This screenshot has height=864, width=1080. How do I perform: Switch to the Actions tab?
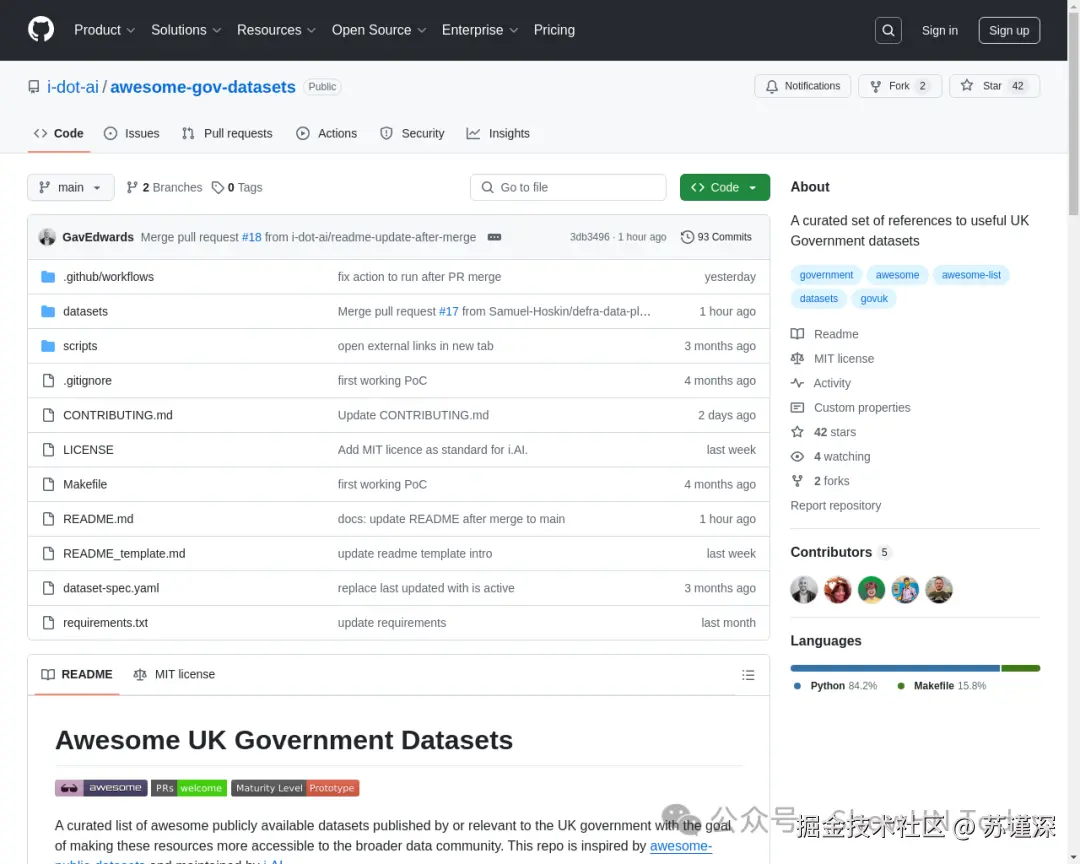pyautogui.click(x=326, y=134)
